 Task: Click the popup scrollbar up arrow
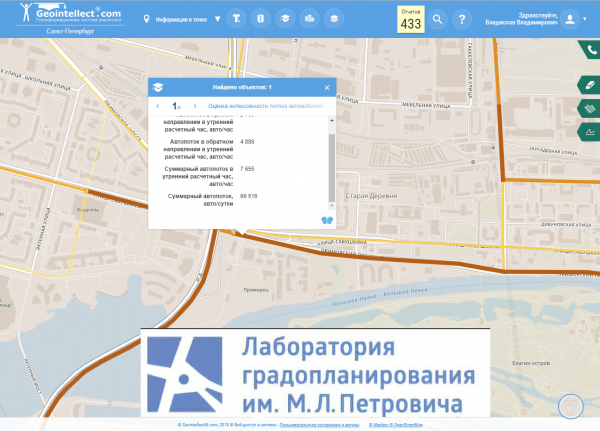pos(332,120)
